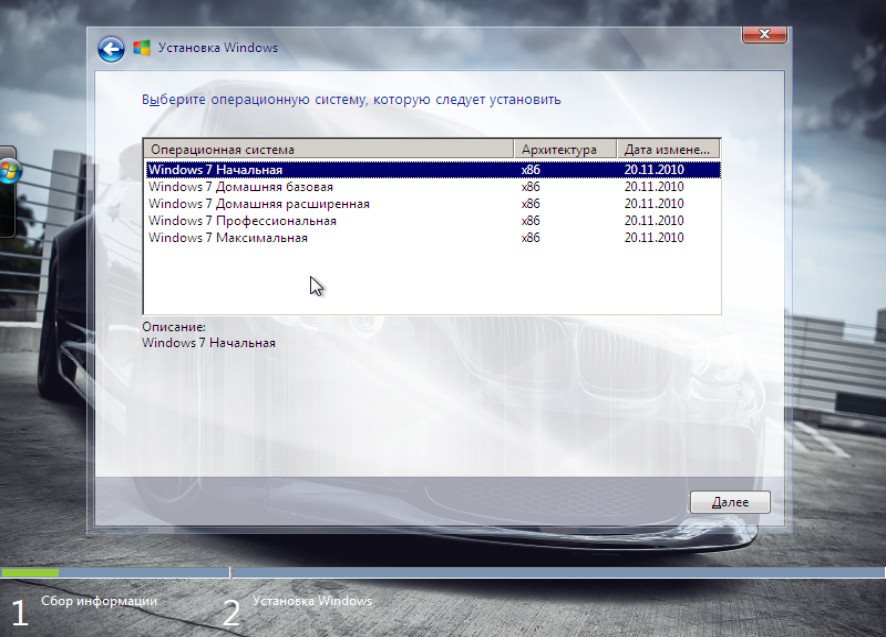Image resolution: width=886 pixels, height=637 pixels.
Task: Select Windows 7 Начальная row
Action: 433,170
